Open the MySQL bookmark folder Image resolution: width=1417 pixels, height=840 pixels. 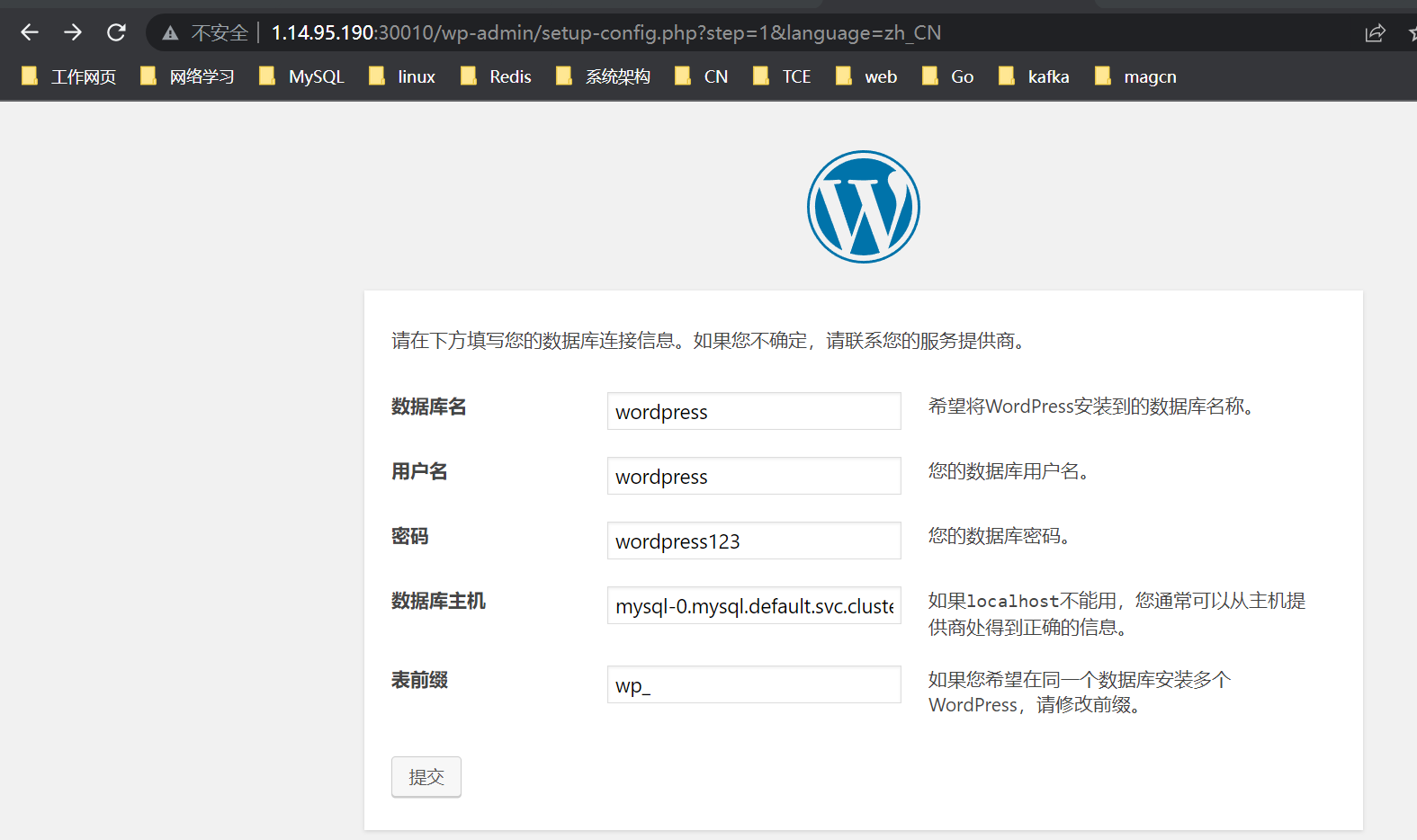click(x=301, y=76)
